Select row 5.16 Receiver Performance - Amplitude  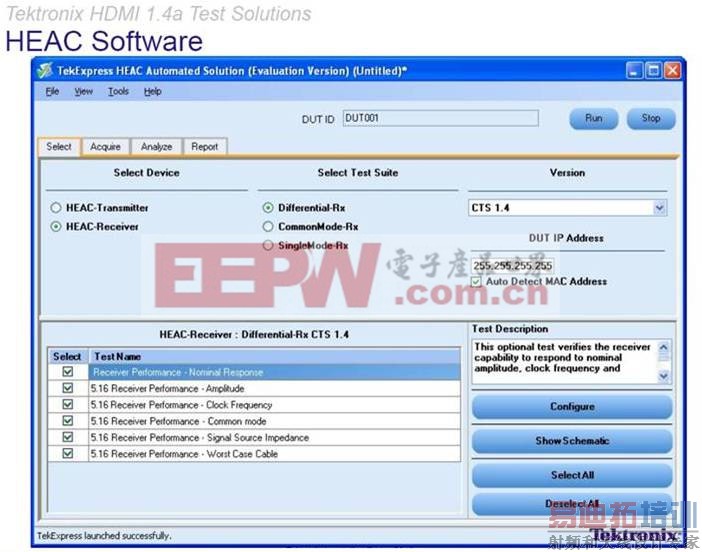274,389
